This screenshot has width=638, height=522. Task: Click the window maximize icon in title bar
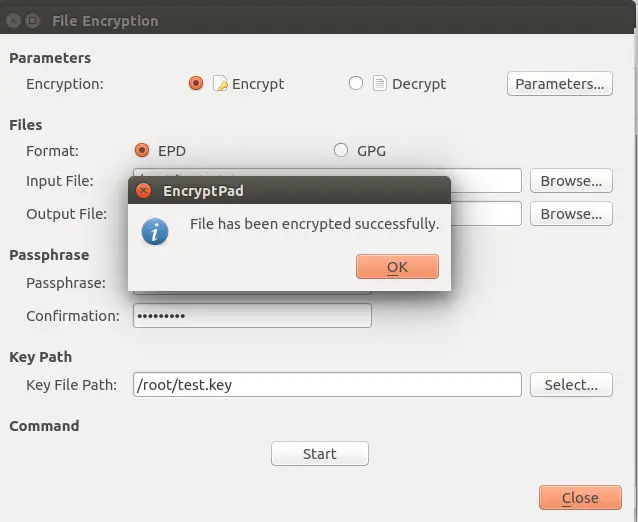point(33,20)
